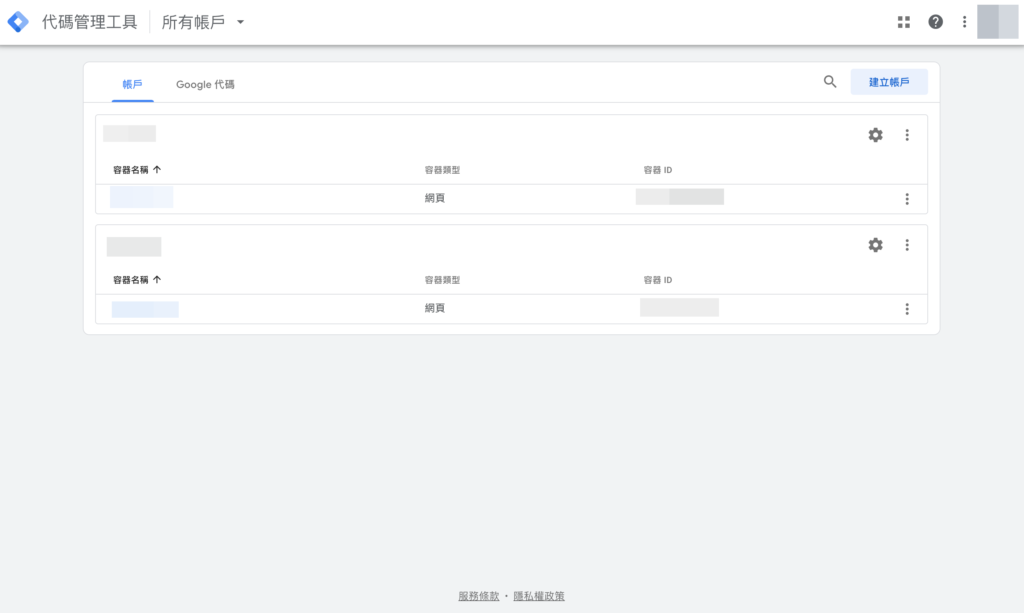Switch to the 帳戶 tab

pyautogui.click(x=133, y=84)
